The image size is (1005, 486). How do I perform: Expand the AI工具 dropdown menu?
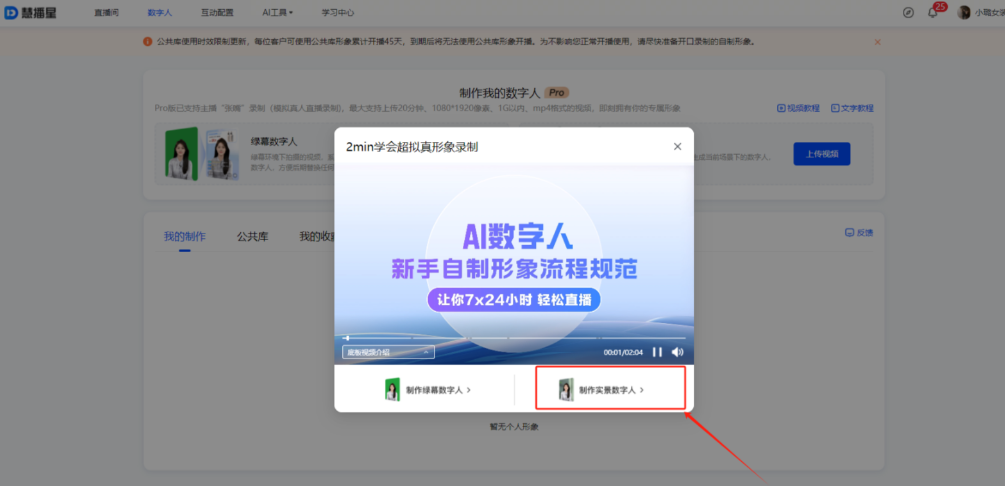(x=278, y=13)
